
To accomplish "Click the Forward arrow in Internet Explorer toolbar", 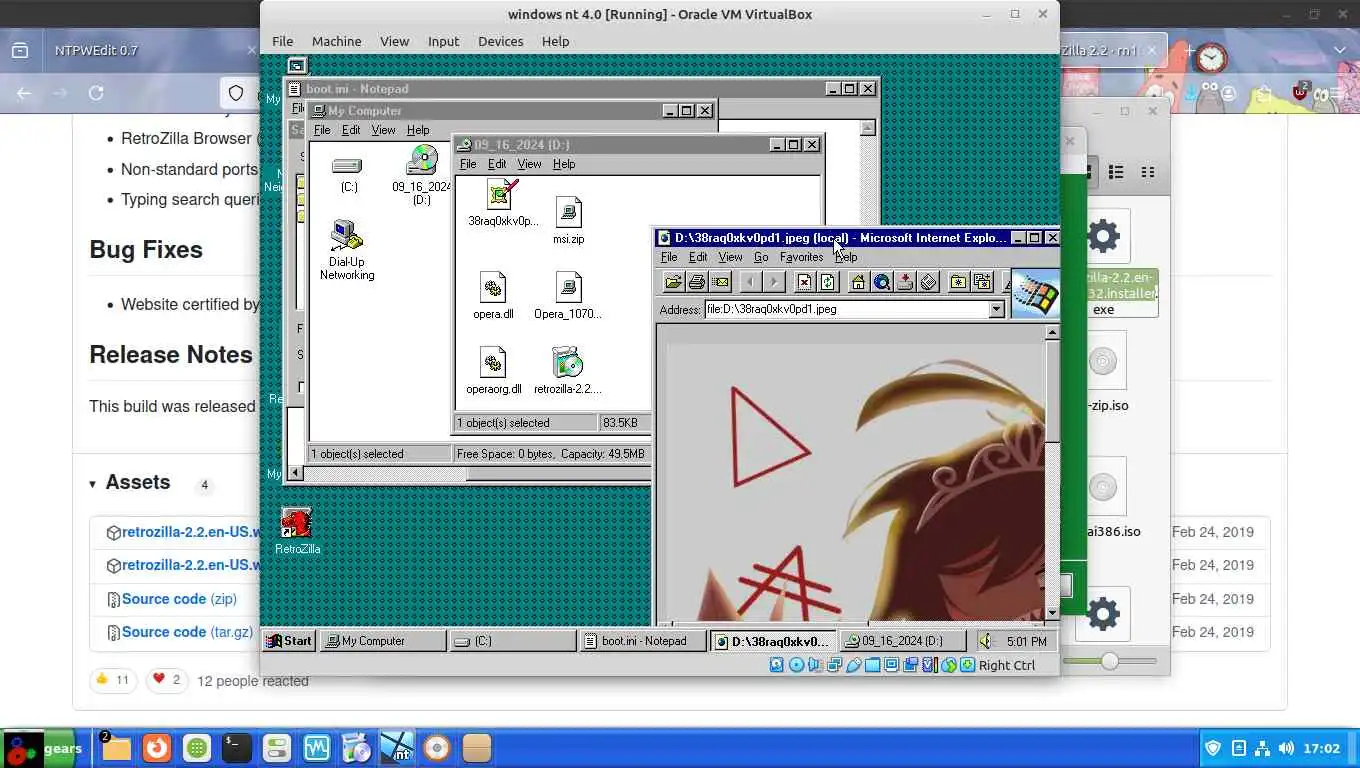I will coord(773,283).
